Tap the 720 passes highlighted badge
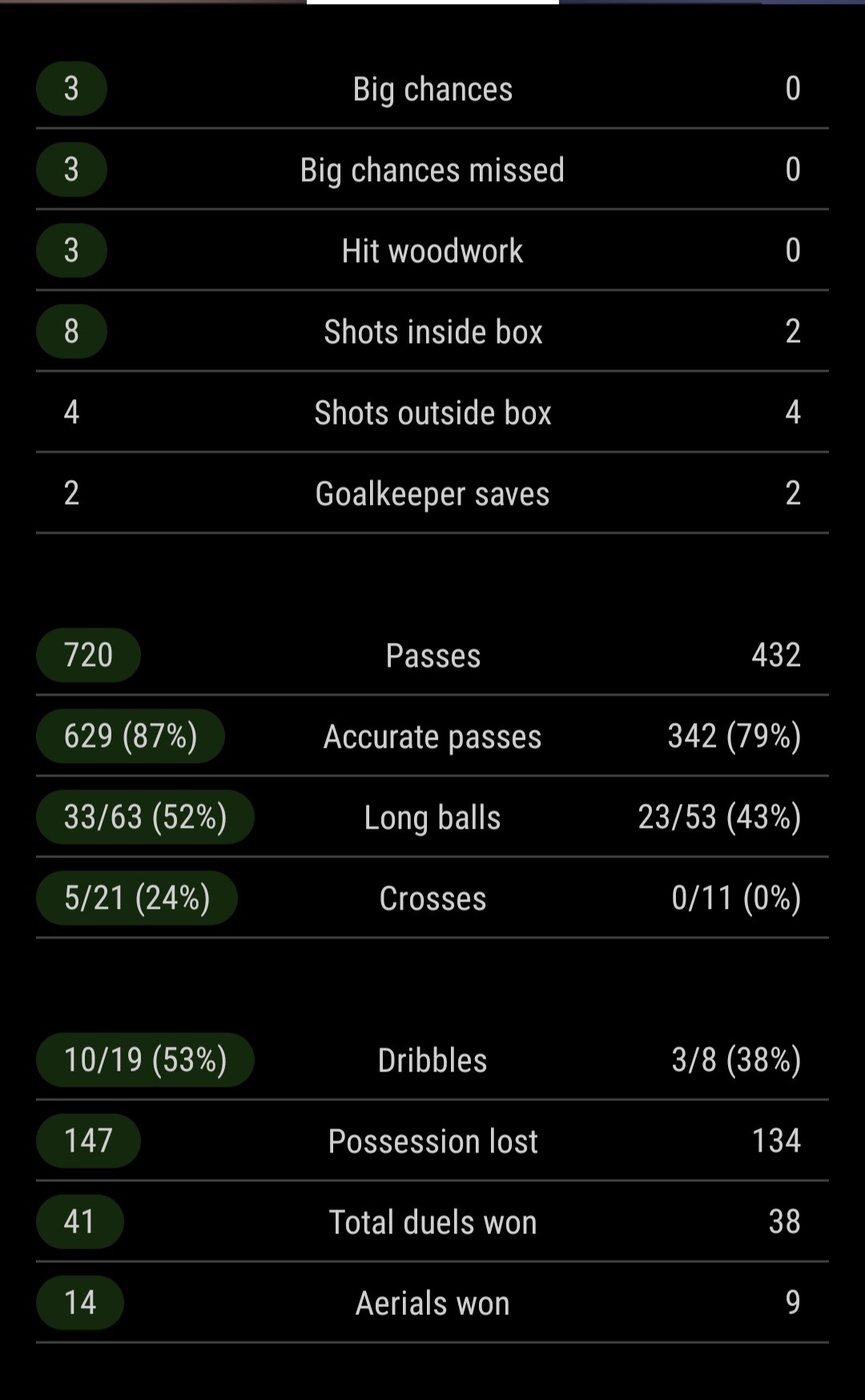Viewport: 865px width, 1400px height. 88,655
